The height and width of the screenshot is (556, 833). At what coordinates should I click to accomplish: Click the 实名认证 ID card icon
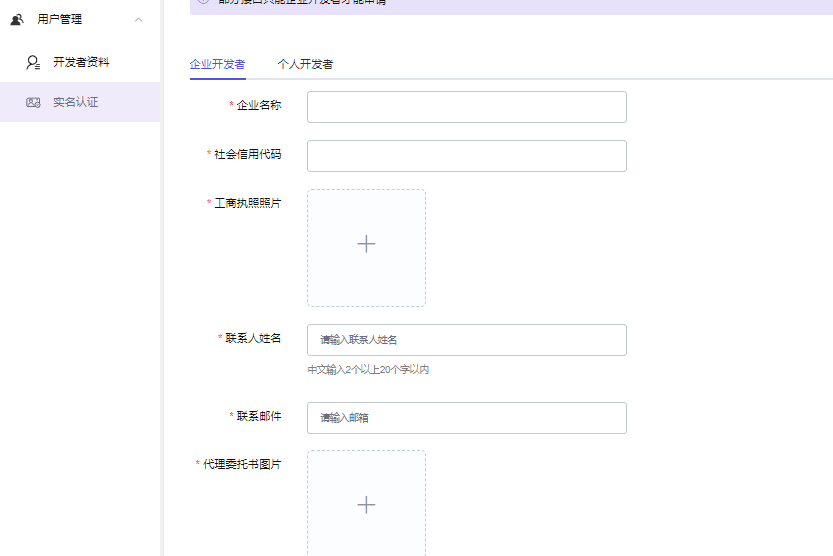(x=33, y=102)
